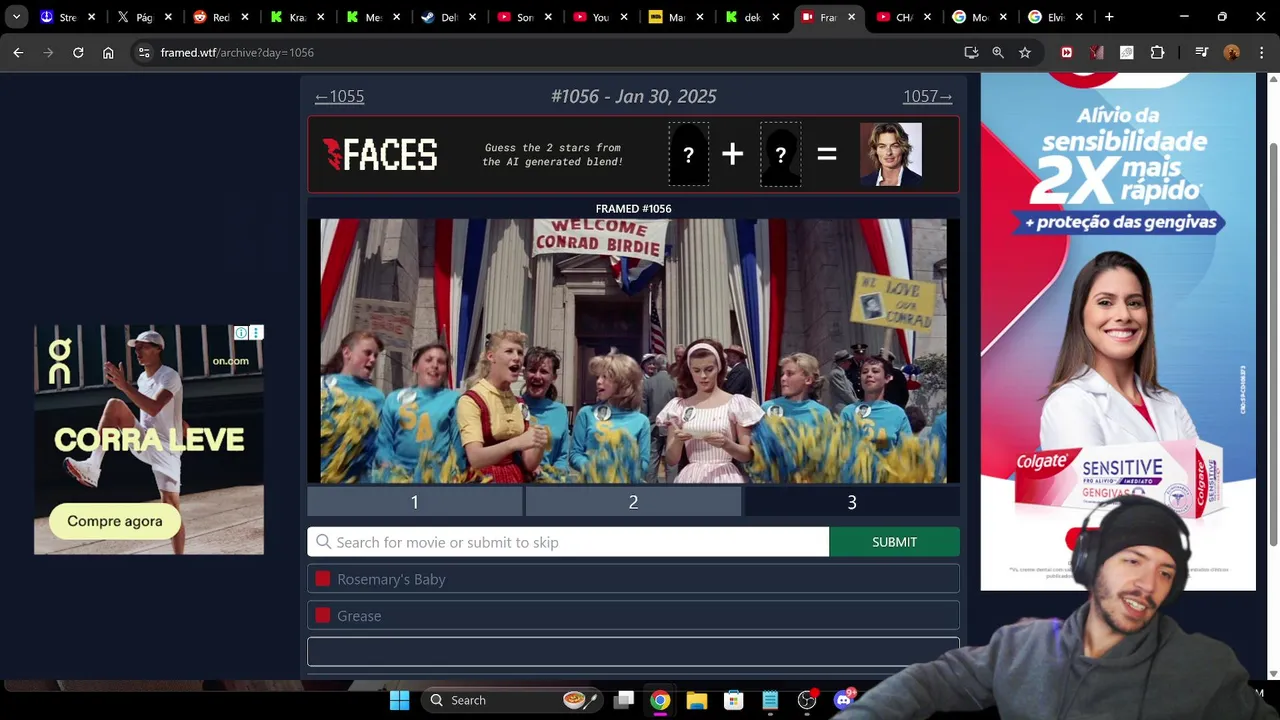Click the green SUBMIT button

[894, 542]
